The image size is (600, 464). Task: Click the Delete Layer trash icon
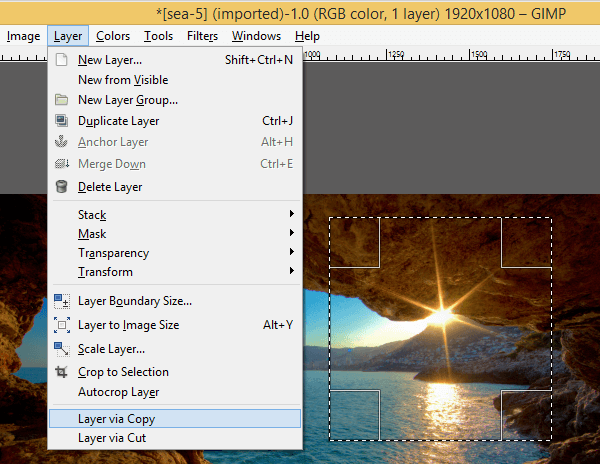(x=61, y=187)
